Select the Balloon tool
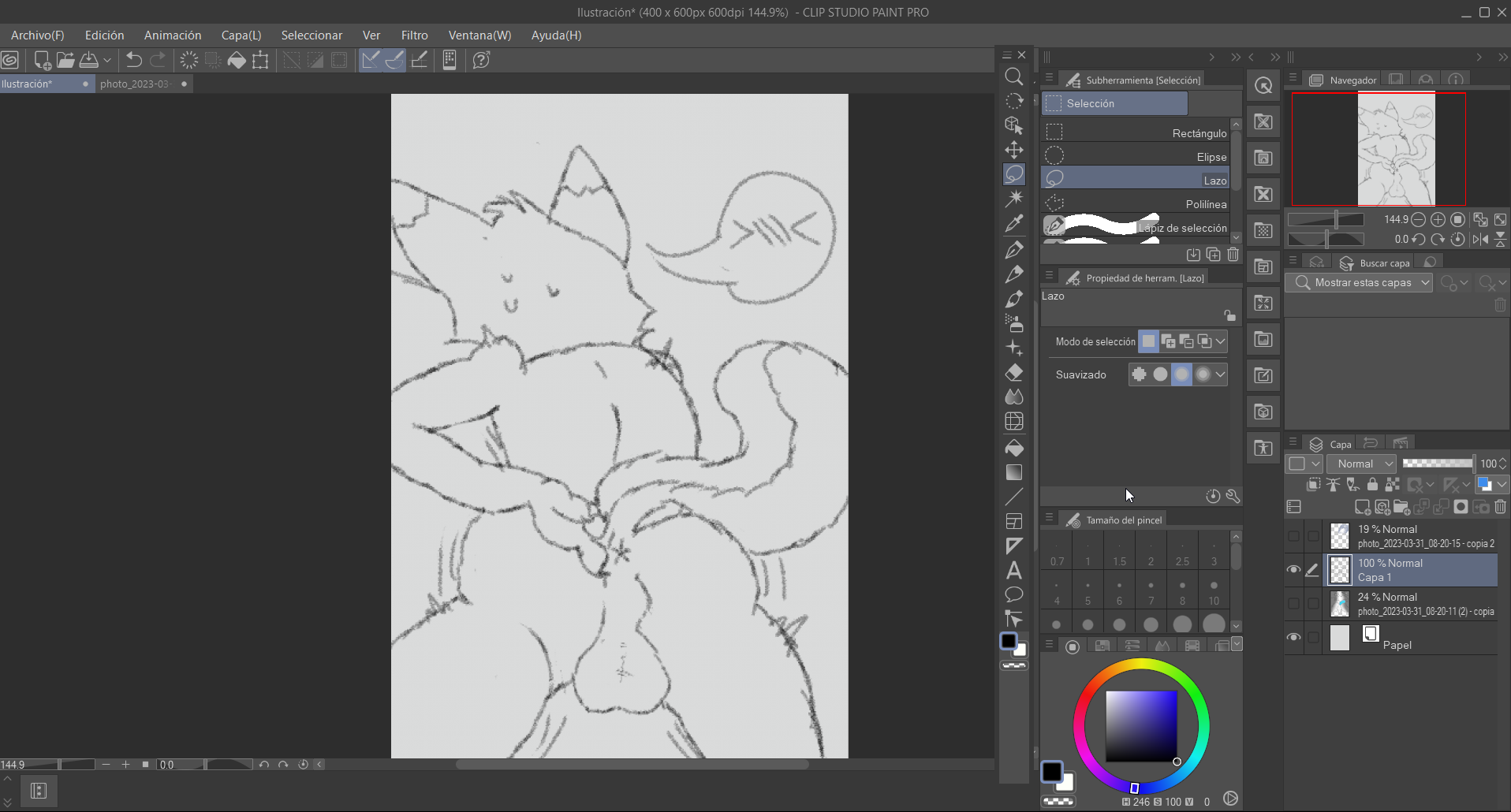 1014,594
